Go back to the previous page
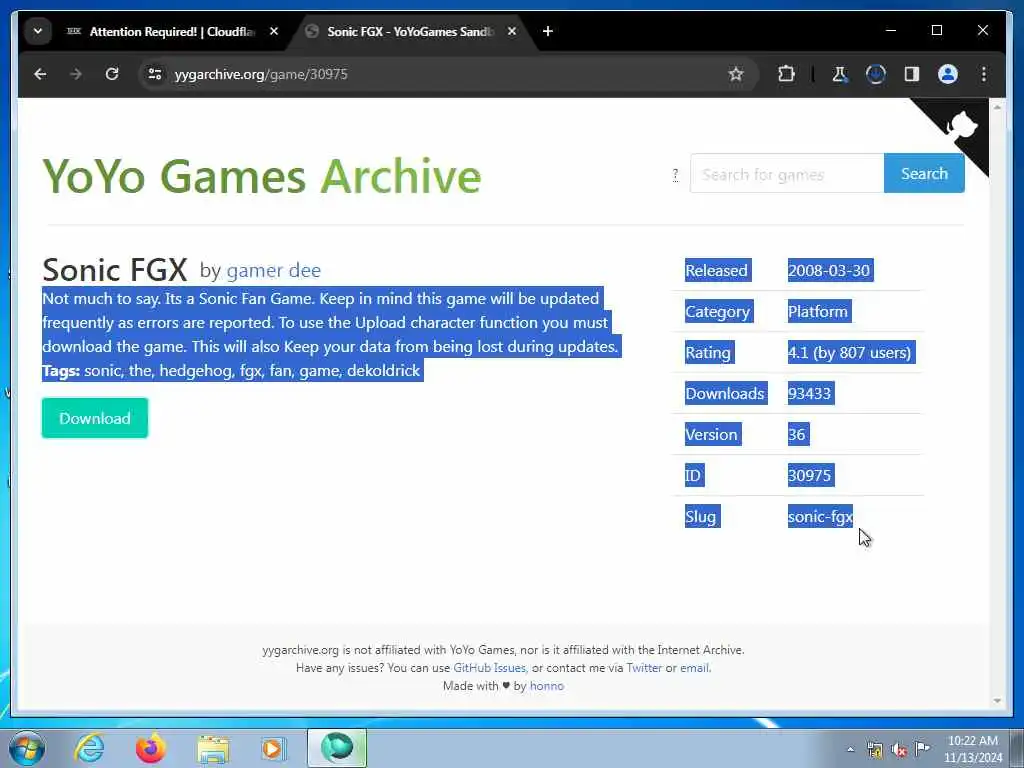Viewport: 1024px width, 768px height. click(x=40, y=74)
